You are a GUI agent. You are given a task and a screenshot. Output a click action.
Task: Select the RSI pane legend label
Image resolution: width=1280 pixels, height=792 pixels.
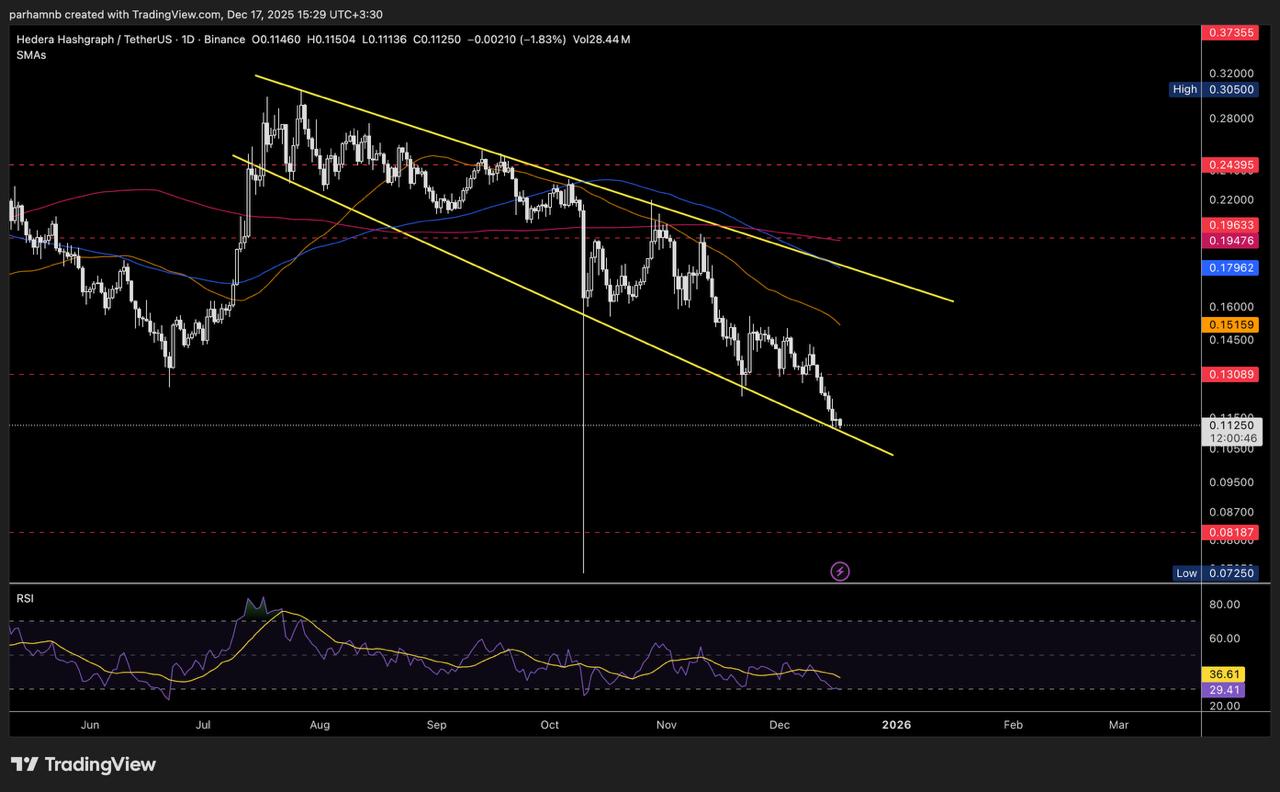(25, 598)
